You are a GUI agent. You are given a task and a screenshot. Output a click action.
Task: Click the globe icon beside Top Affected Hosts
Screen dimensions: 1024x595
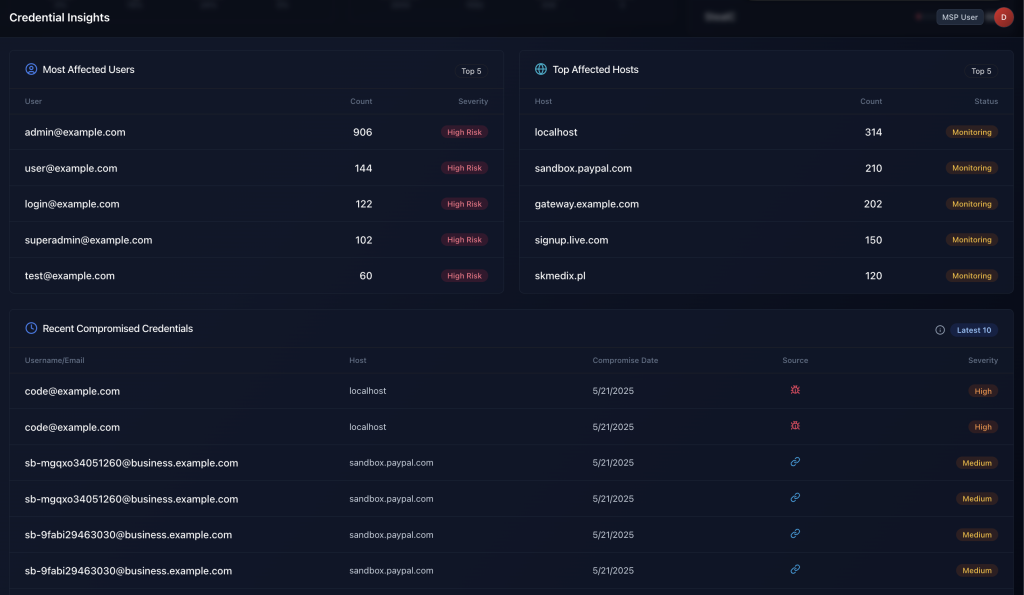click(x=541, y=70)
